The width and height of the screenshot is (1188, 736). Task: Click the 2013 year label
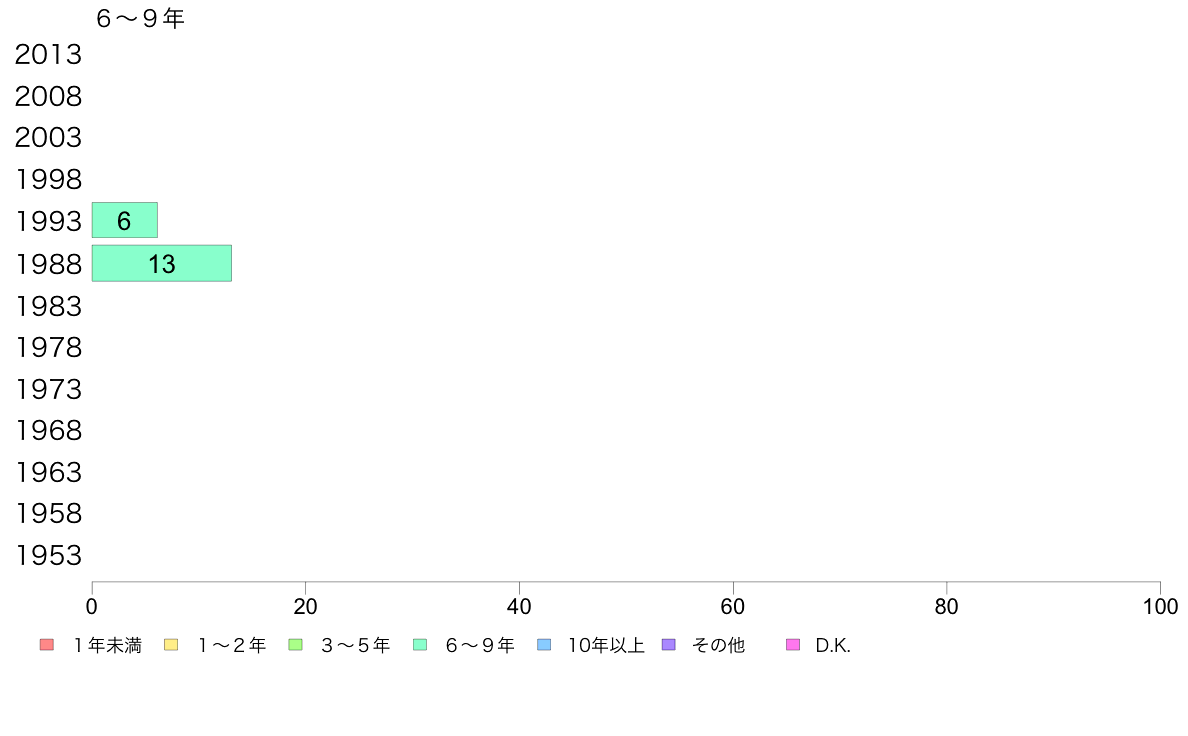pyautogui.click(x=48, y=55)
